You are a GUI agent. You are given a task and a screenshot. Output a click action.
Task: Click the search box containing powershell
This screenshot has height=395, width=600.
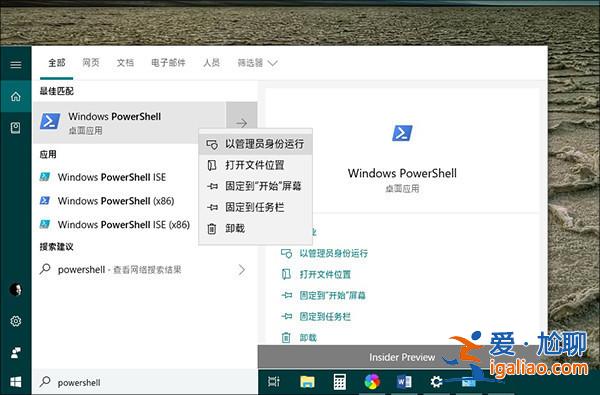pos(145,382)
